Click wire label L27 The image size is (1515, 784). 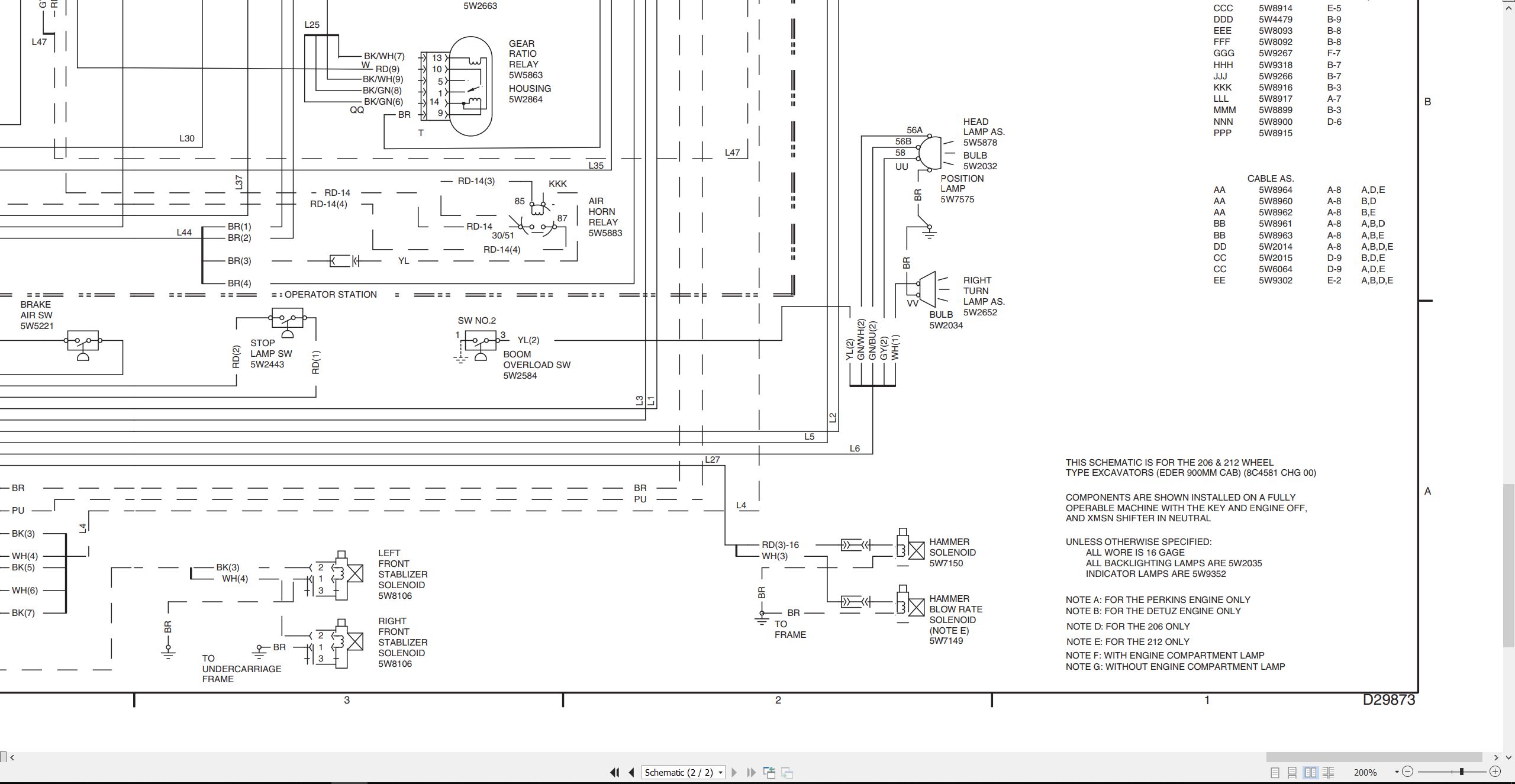712,460
